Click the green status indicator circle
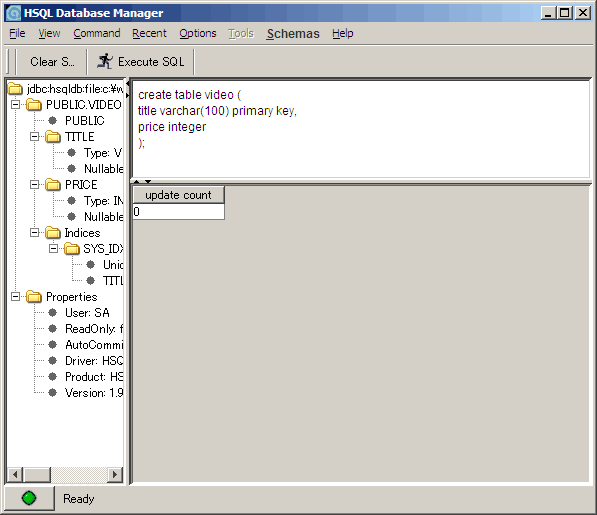 [29, 498]
